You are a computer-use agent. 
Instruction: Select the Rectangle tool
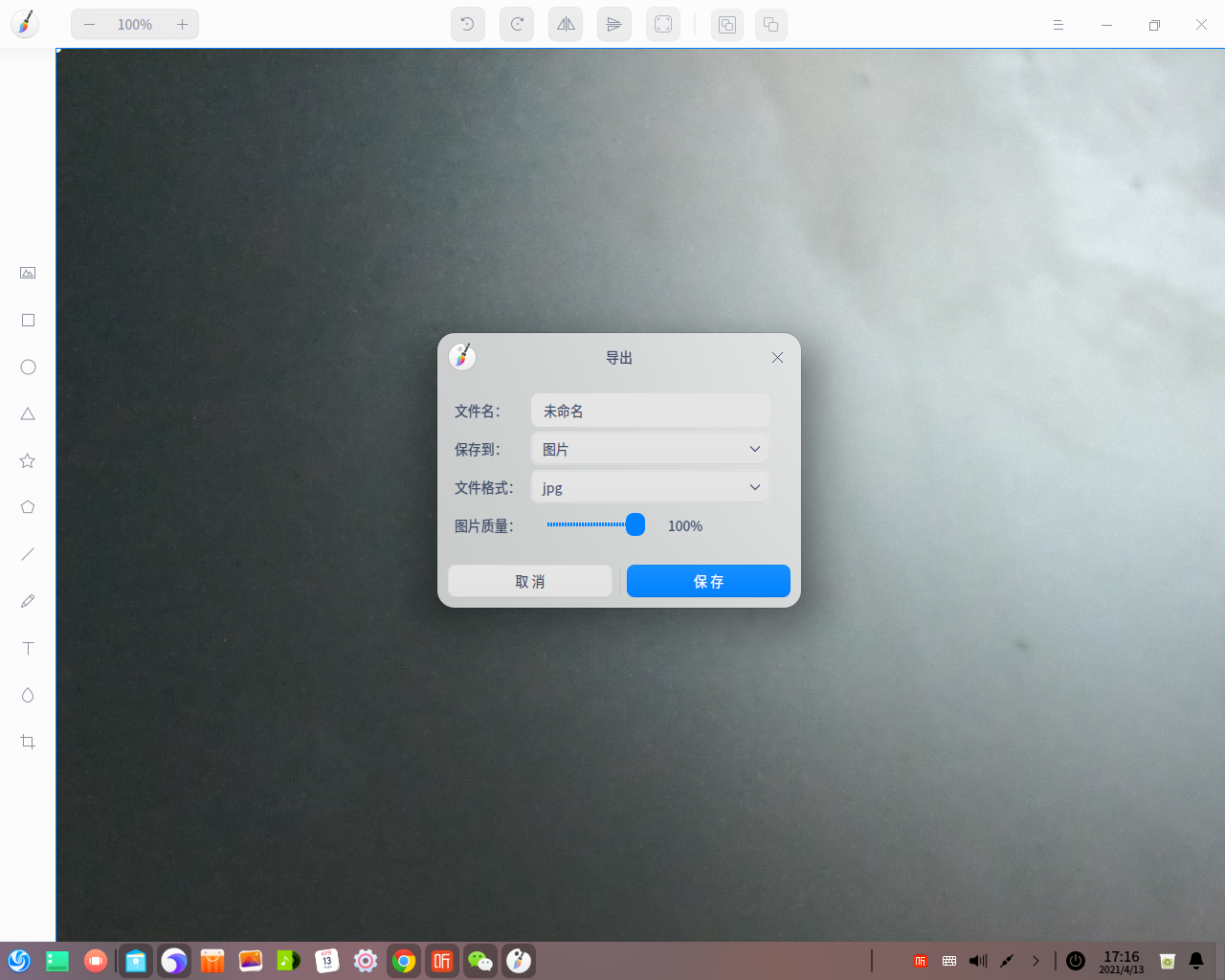tap(28, 320)
